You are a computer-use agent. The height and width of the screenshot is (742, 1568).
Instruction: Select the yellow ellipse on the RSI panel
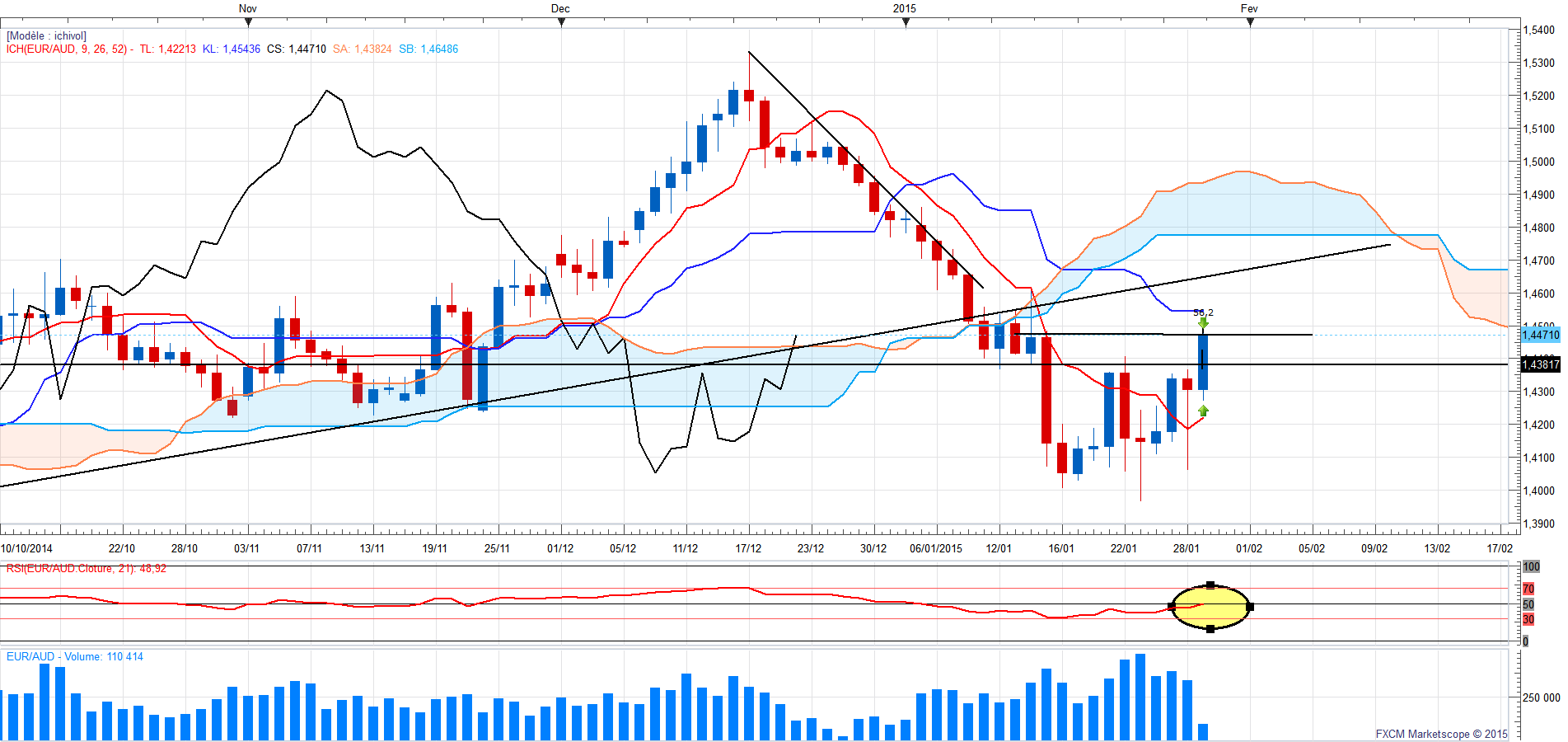pyautogui.click(x=1210, y=607)
